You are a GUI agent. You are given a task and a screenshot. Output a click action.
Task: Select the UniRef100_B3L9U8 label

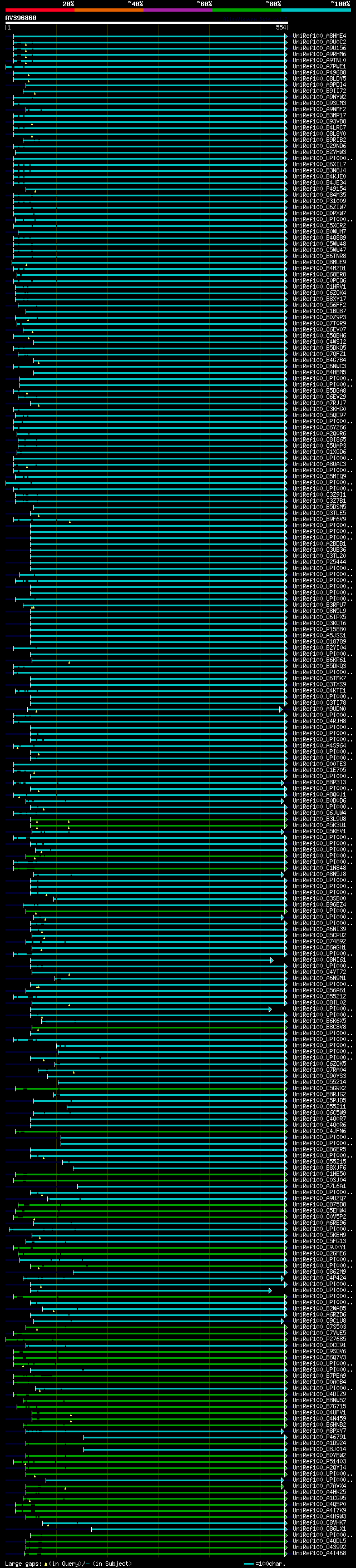(319, 819)
